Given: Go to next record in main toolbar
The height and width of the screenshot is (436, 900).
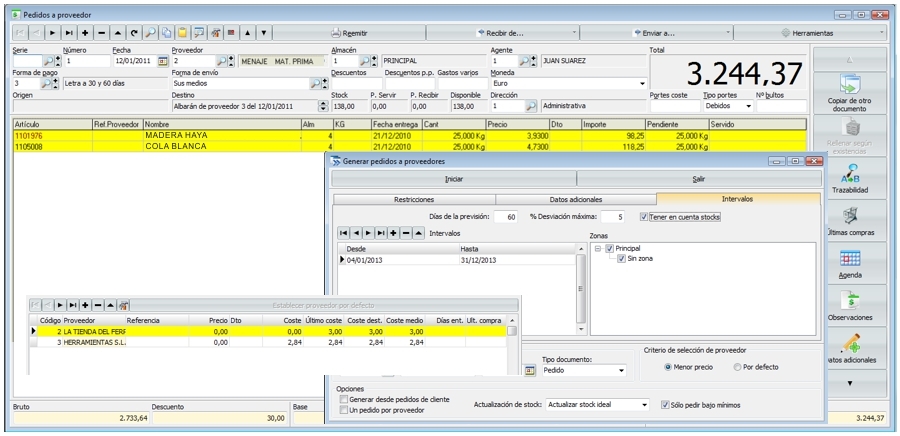Looking at the screenshot, I should click(52, 33).
